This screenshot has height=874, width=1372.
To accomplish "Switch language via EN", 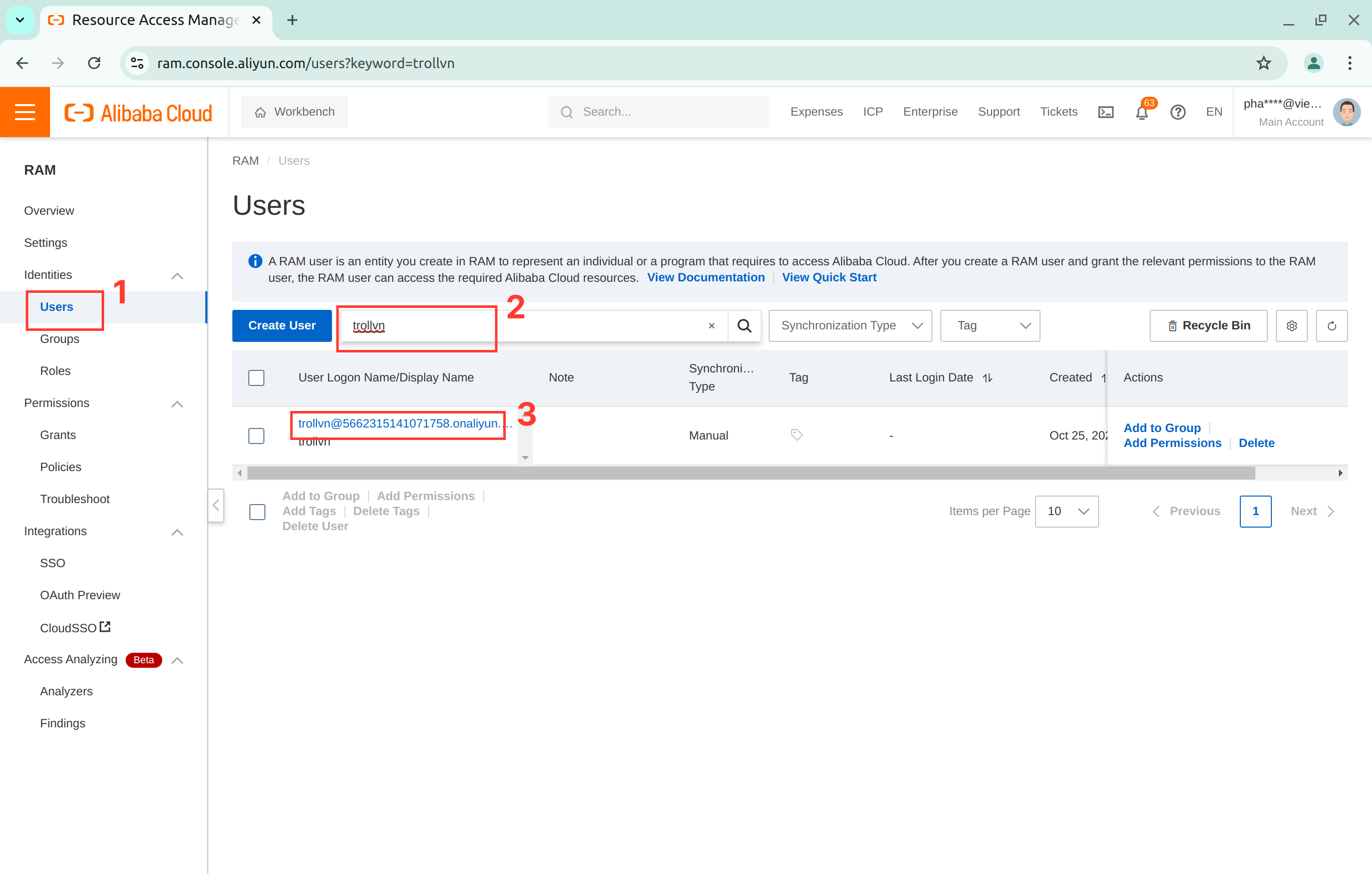I will [1214, 112].
